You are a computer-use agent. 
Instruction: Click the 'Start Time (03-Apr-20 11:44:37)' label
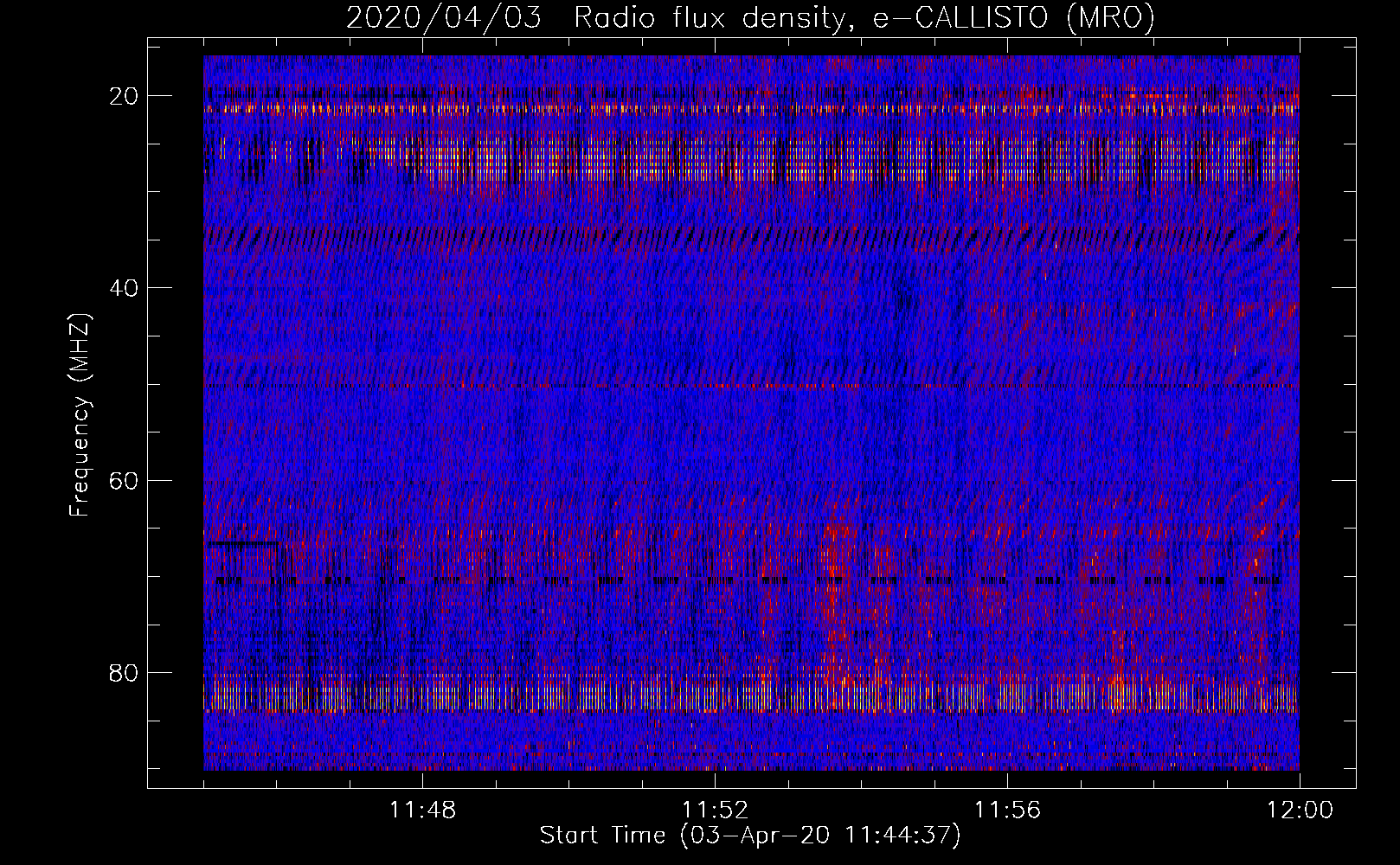pyautogui.click(x=750, y=836)
